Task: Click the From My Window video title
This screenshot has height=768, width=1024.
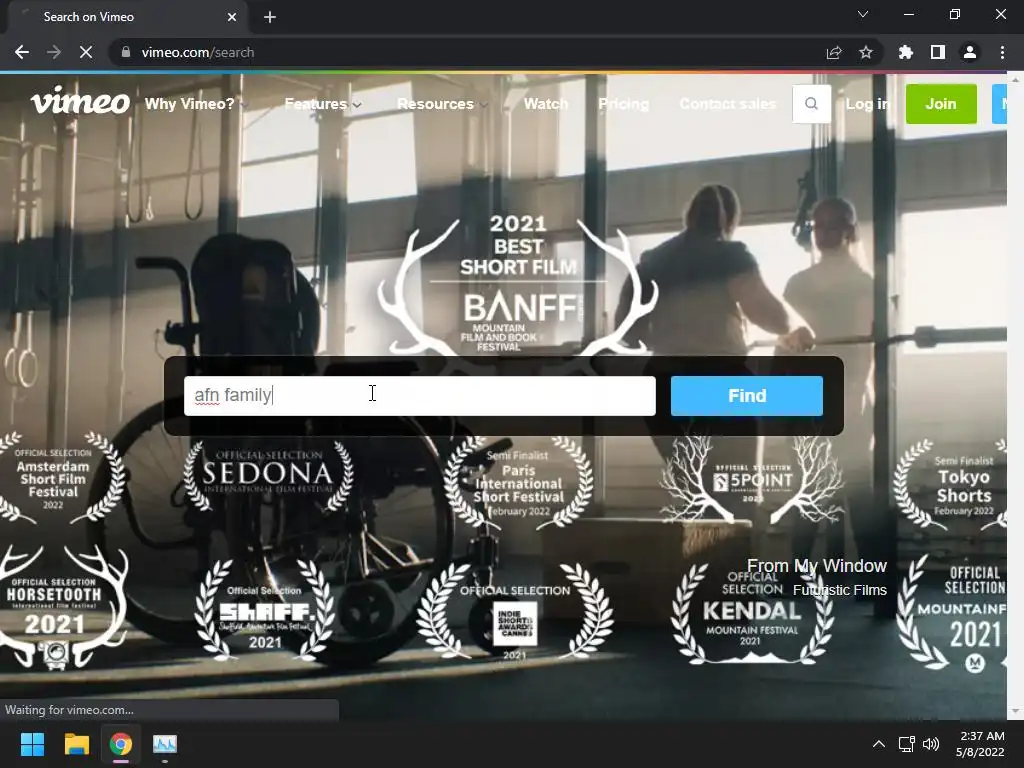Action: pos(816,566)
